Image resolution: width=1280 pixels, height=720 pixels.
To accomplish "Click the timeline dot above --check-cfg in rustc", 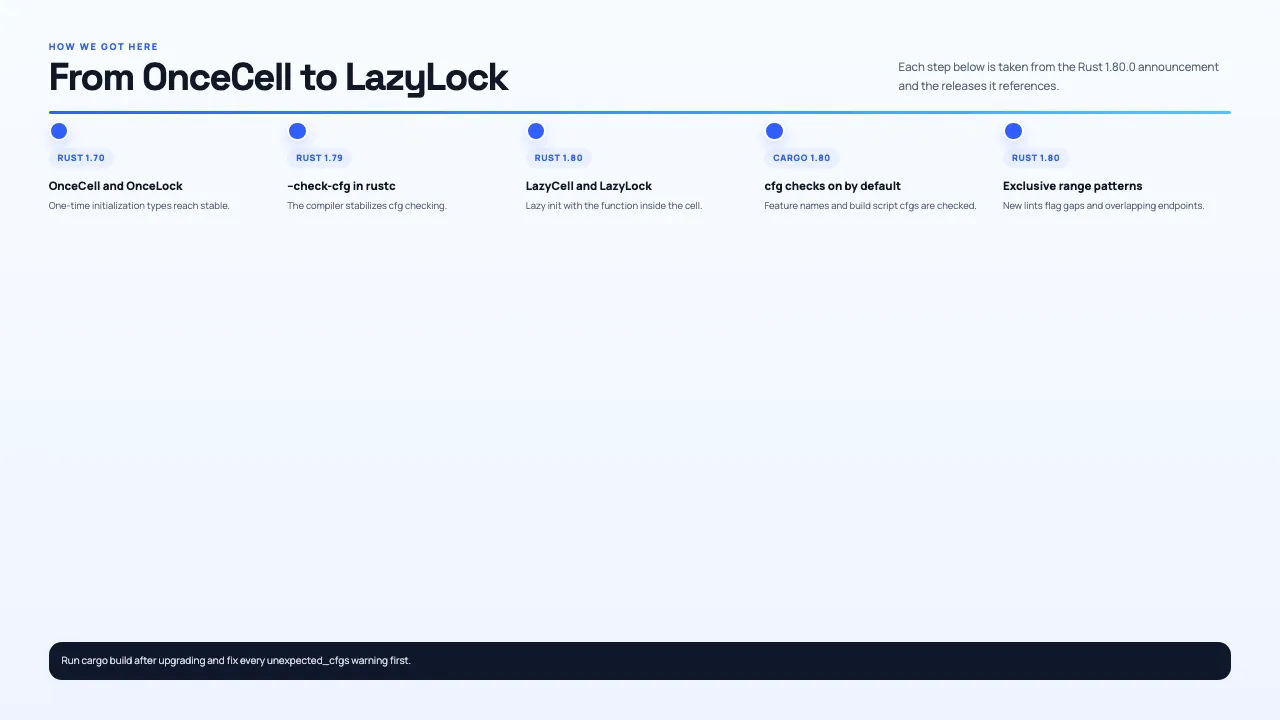I will pyautogui.click(x=297, y=131).
